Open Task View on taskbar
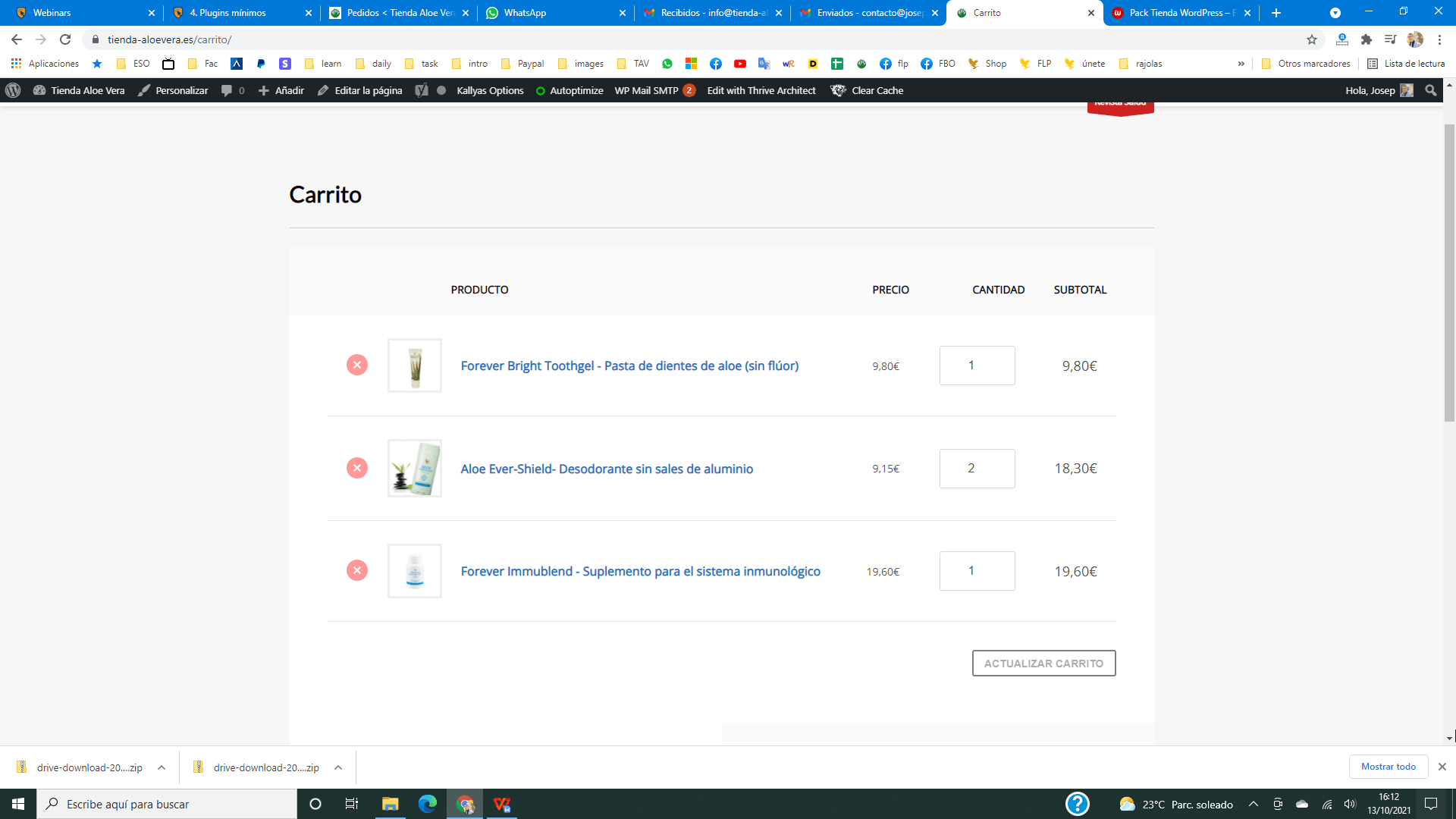1456x819 pixels. point(352,804)
